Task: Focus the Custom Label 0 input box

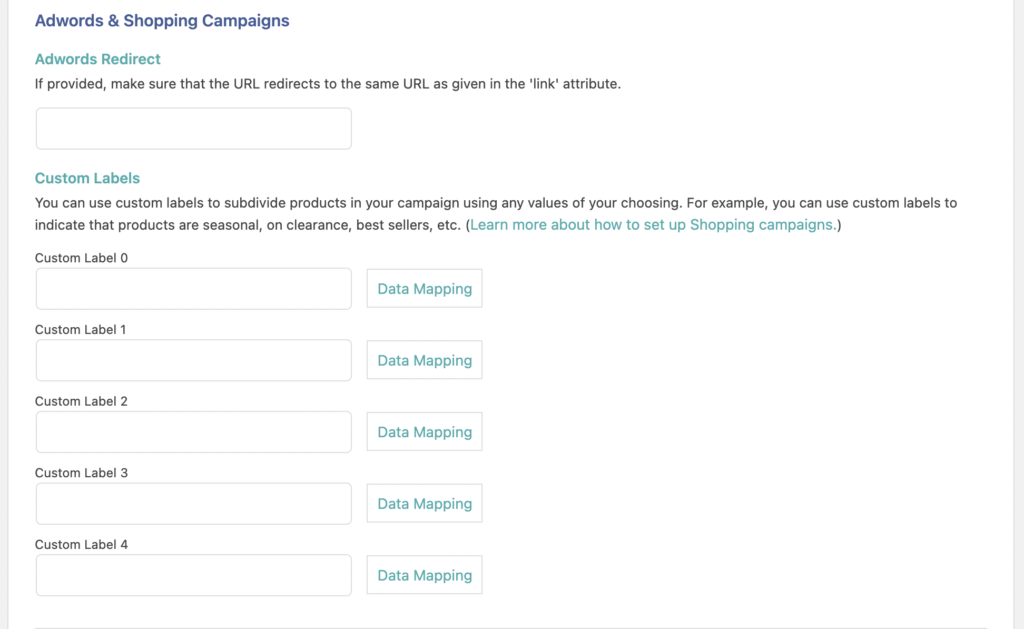Action: click(193, 288)
